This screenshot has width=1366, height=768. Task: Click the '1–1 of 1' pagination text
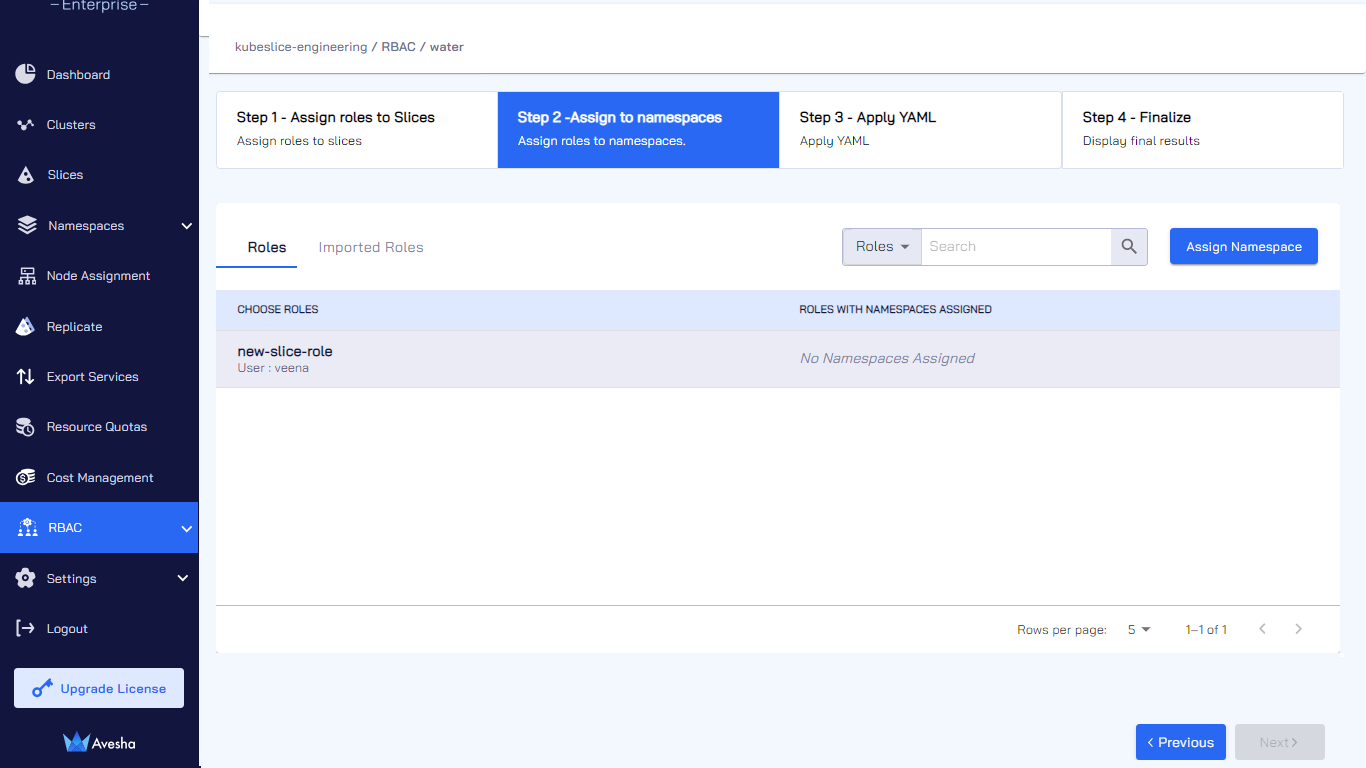pyautogui.click(x=1206, y=630)
